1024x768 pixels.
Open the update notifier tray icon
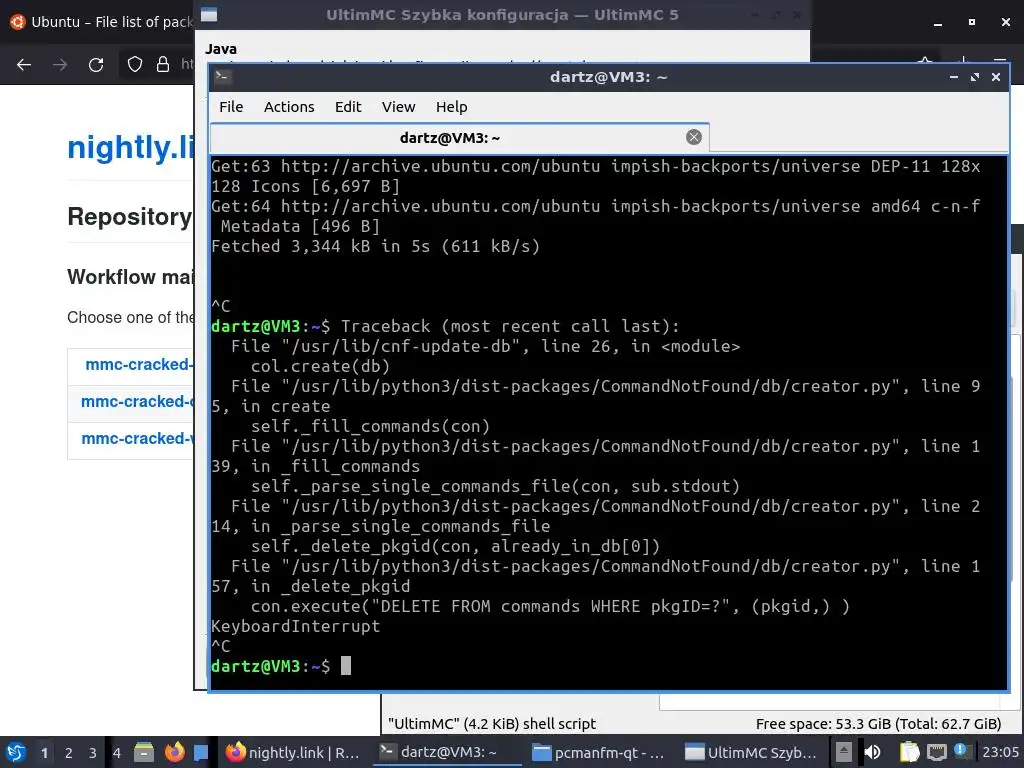pos(961,751)
